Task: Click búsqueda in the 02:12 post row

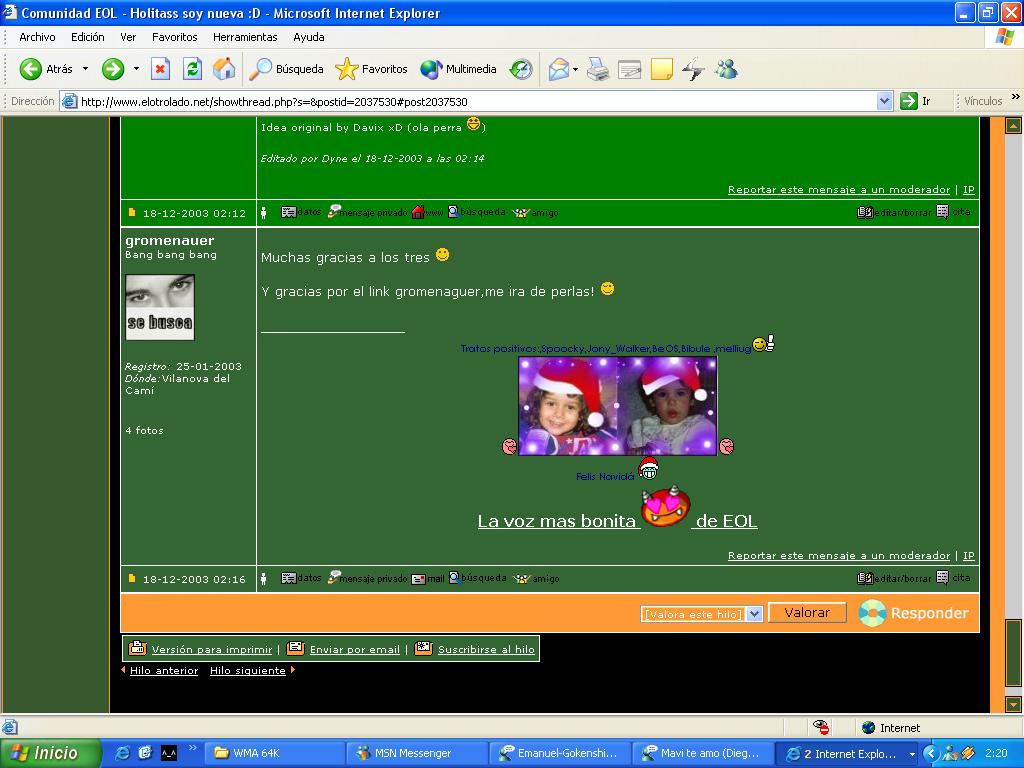Action: [476, 212]
